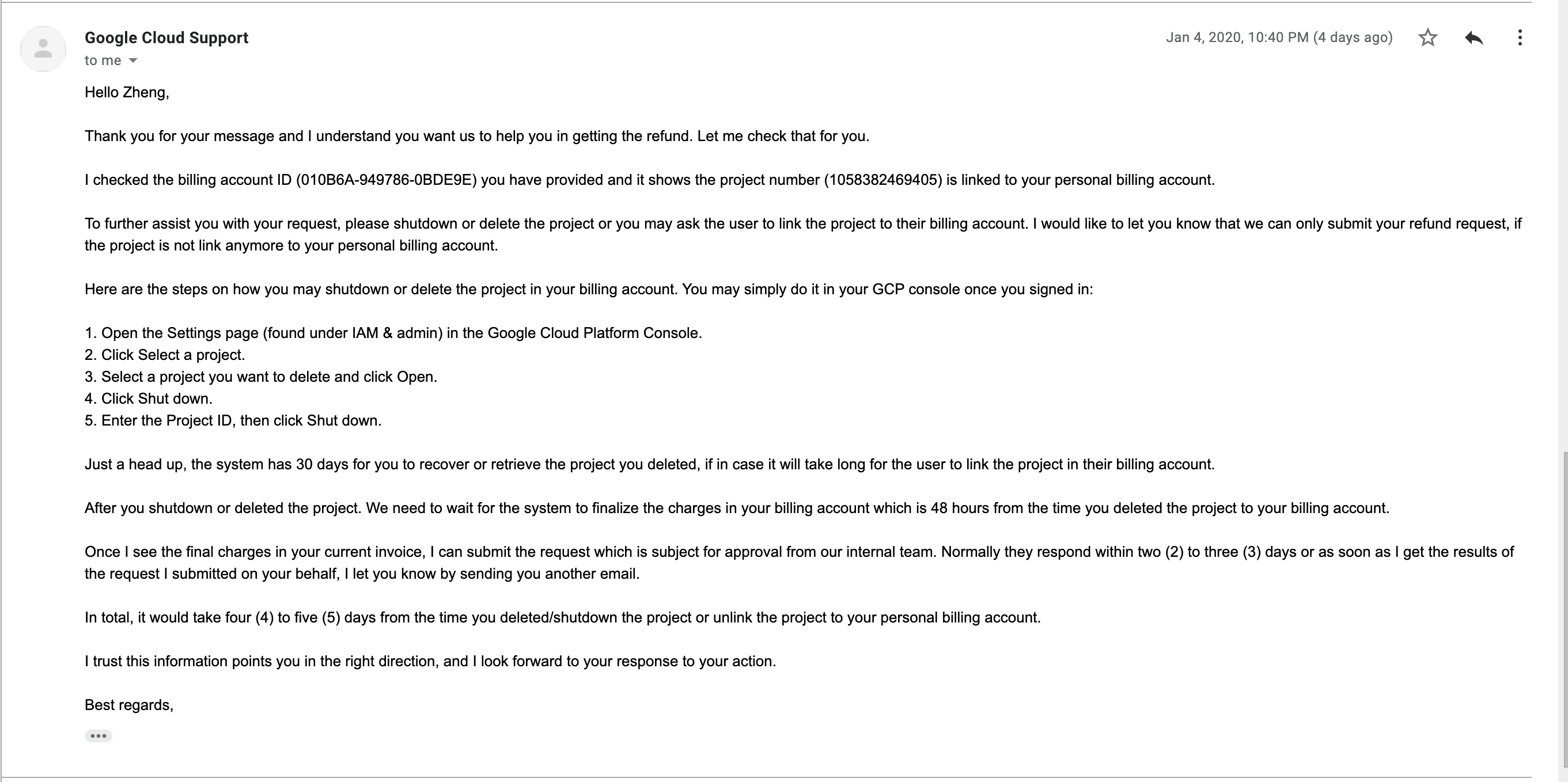Click step 1 about opening Settings page
1568x782 pixels.
[x=393, y=333]
